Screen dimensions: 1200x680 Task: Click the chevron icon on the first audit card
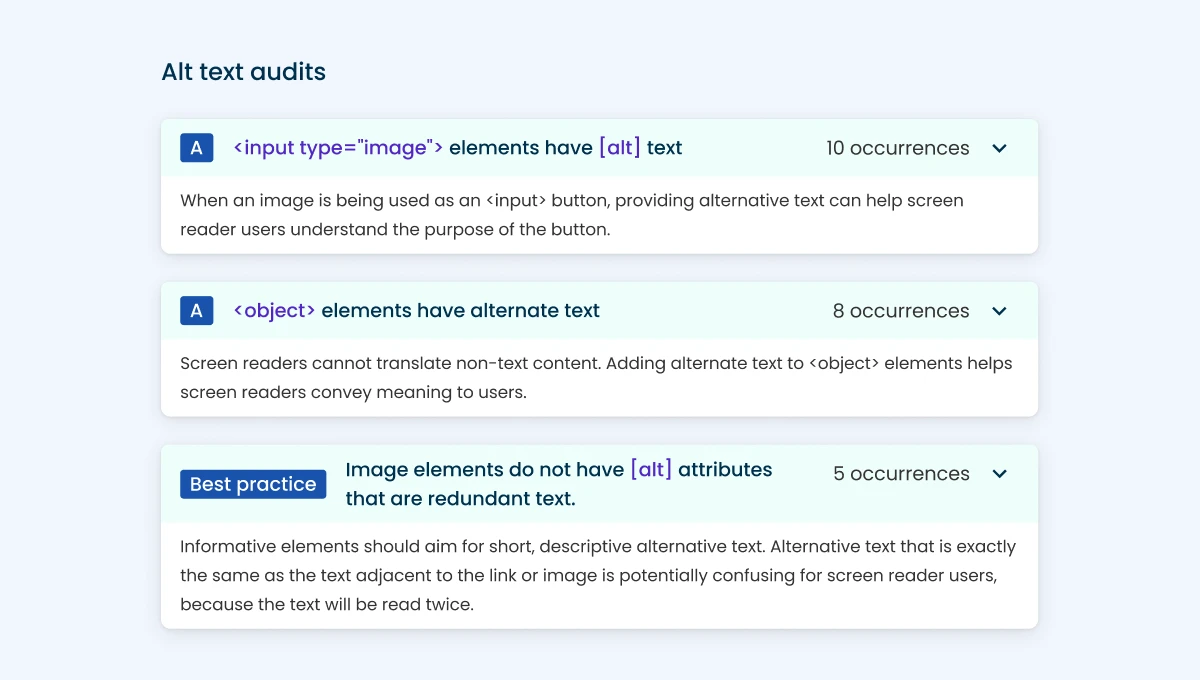click(x=999, y=147)
